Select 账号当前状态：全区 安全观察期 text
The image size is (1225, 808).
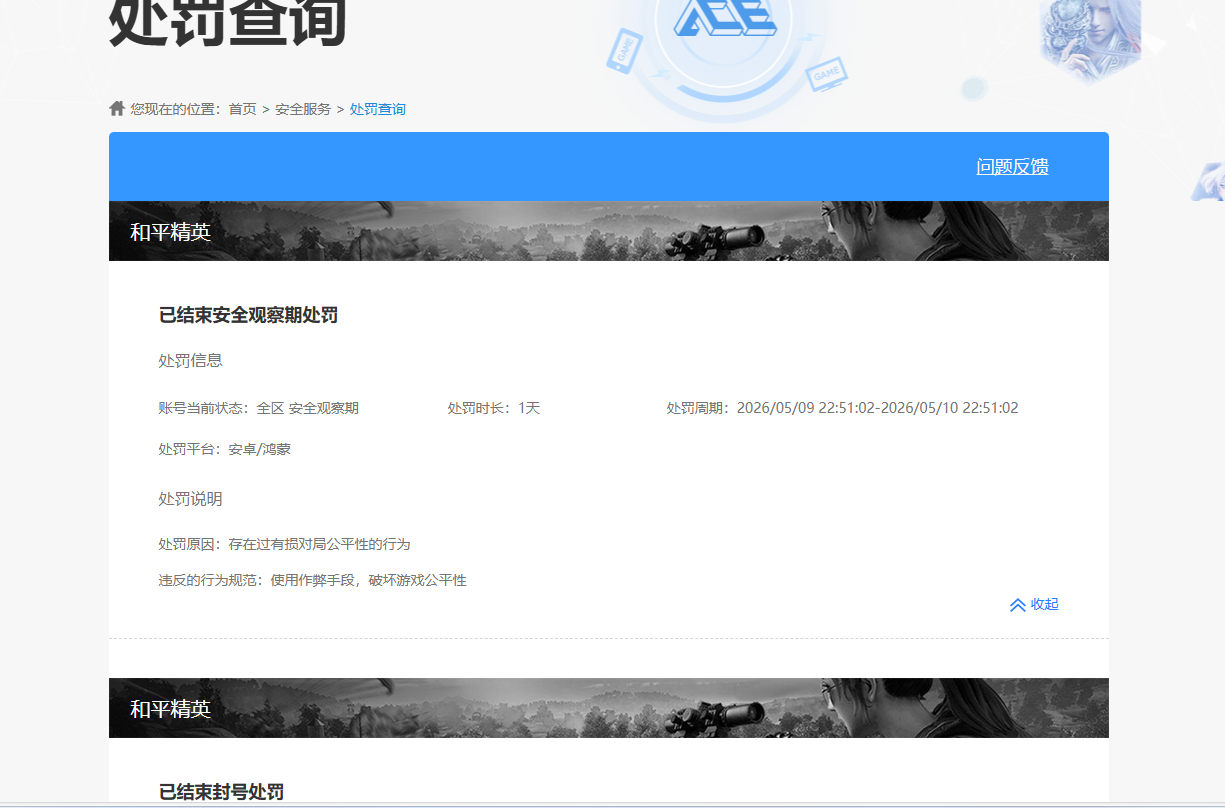tap(258, 408)
